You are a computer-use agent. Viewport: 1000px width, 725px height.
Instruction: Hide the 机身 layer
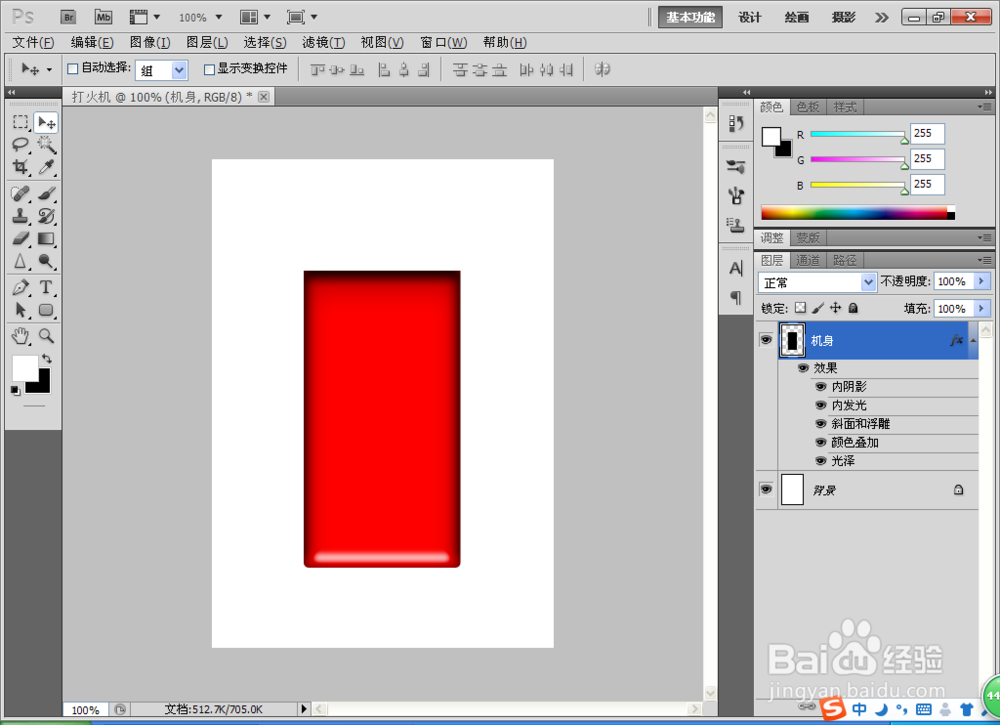[x=766, y=340]
